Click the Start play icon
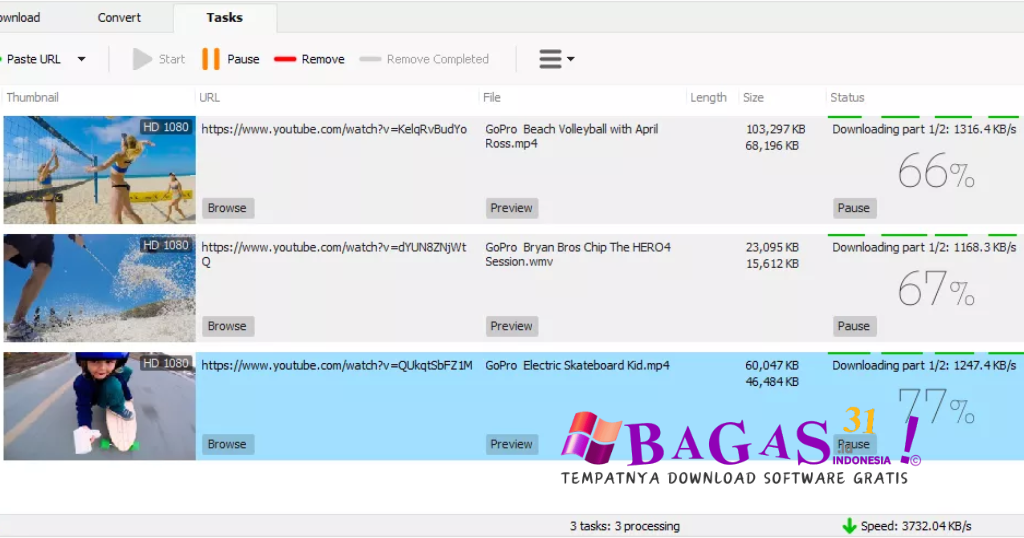This screenshot has width=1024, height=538. (x=142, y=59)
